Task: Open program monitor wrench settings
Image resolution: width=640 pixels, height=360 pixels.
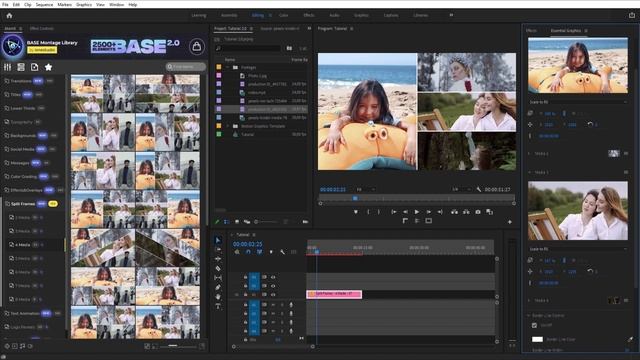Action: 478,189
